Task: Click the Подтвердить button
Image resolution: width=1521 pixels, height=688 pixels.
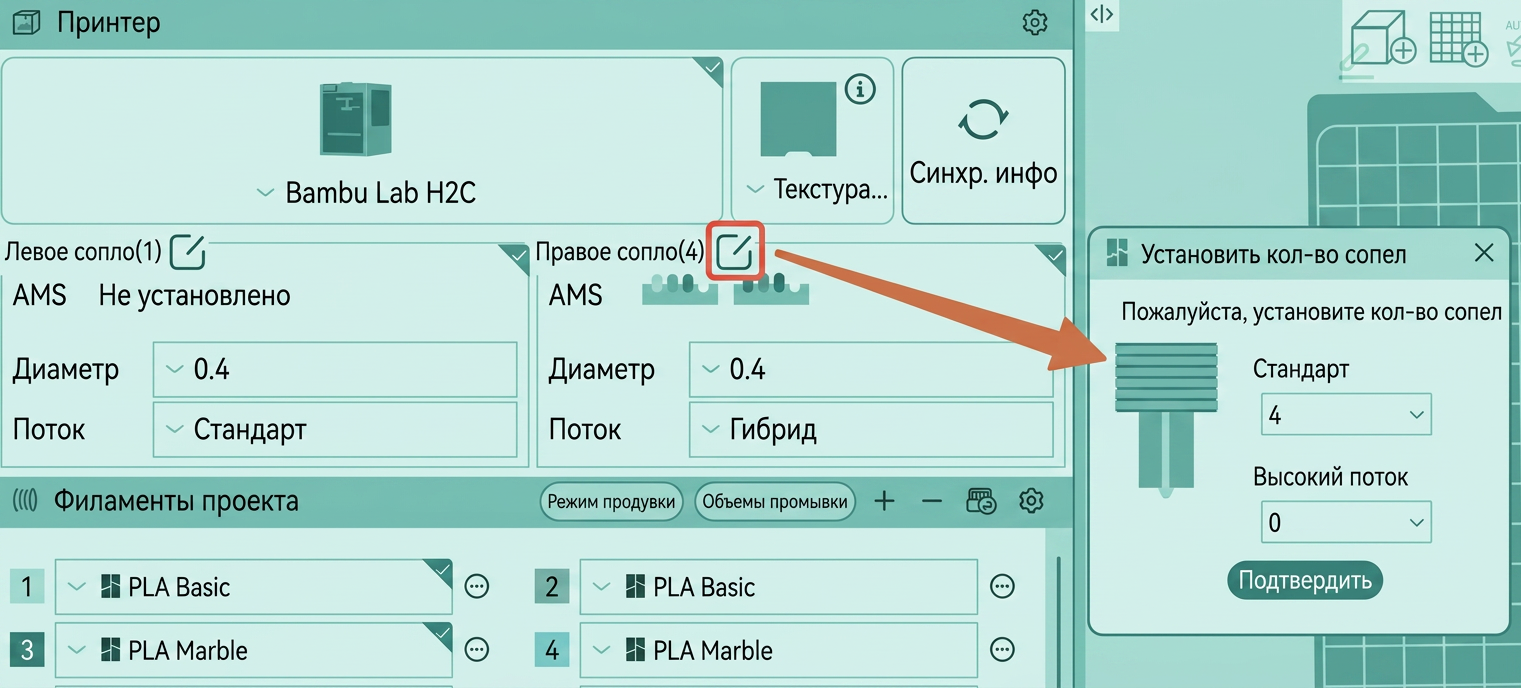Action: [x=1305, y=580]
